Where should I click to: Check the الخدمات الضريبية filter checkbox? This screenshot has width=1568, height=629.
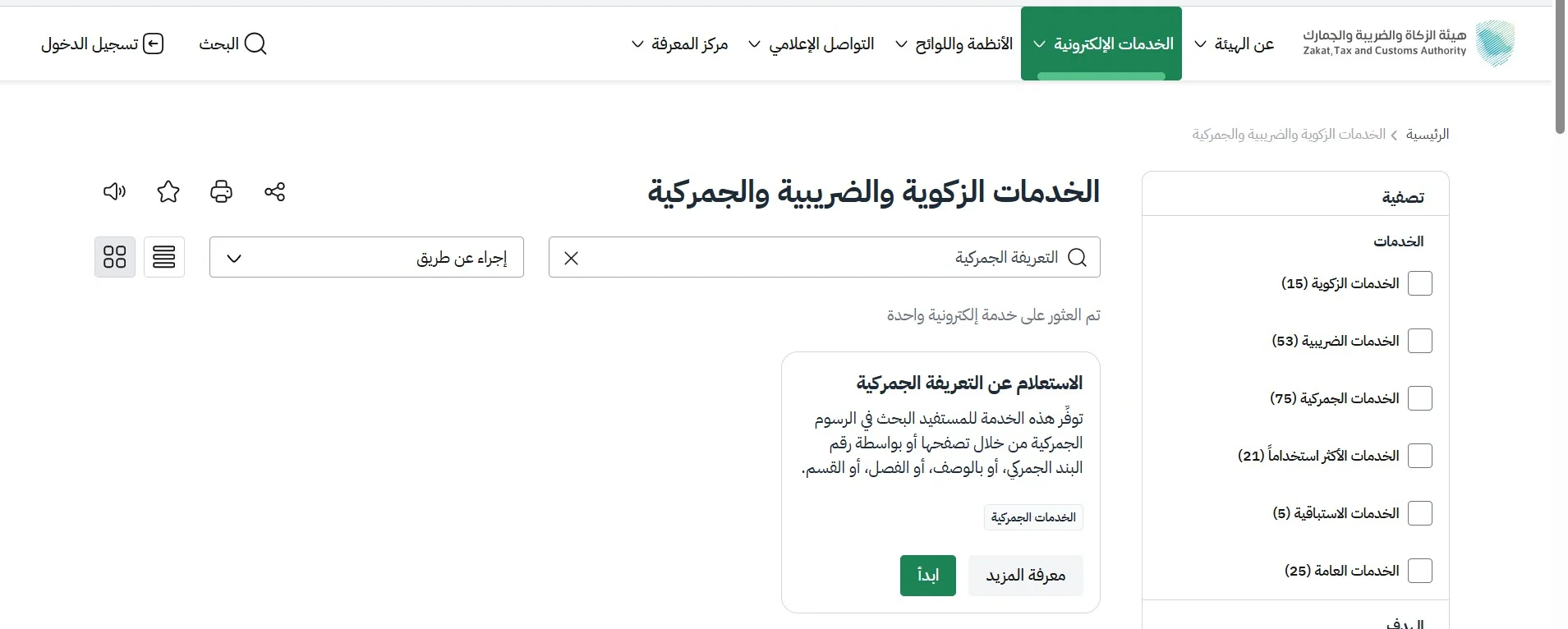(x=1421, y=340)
